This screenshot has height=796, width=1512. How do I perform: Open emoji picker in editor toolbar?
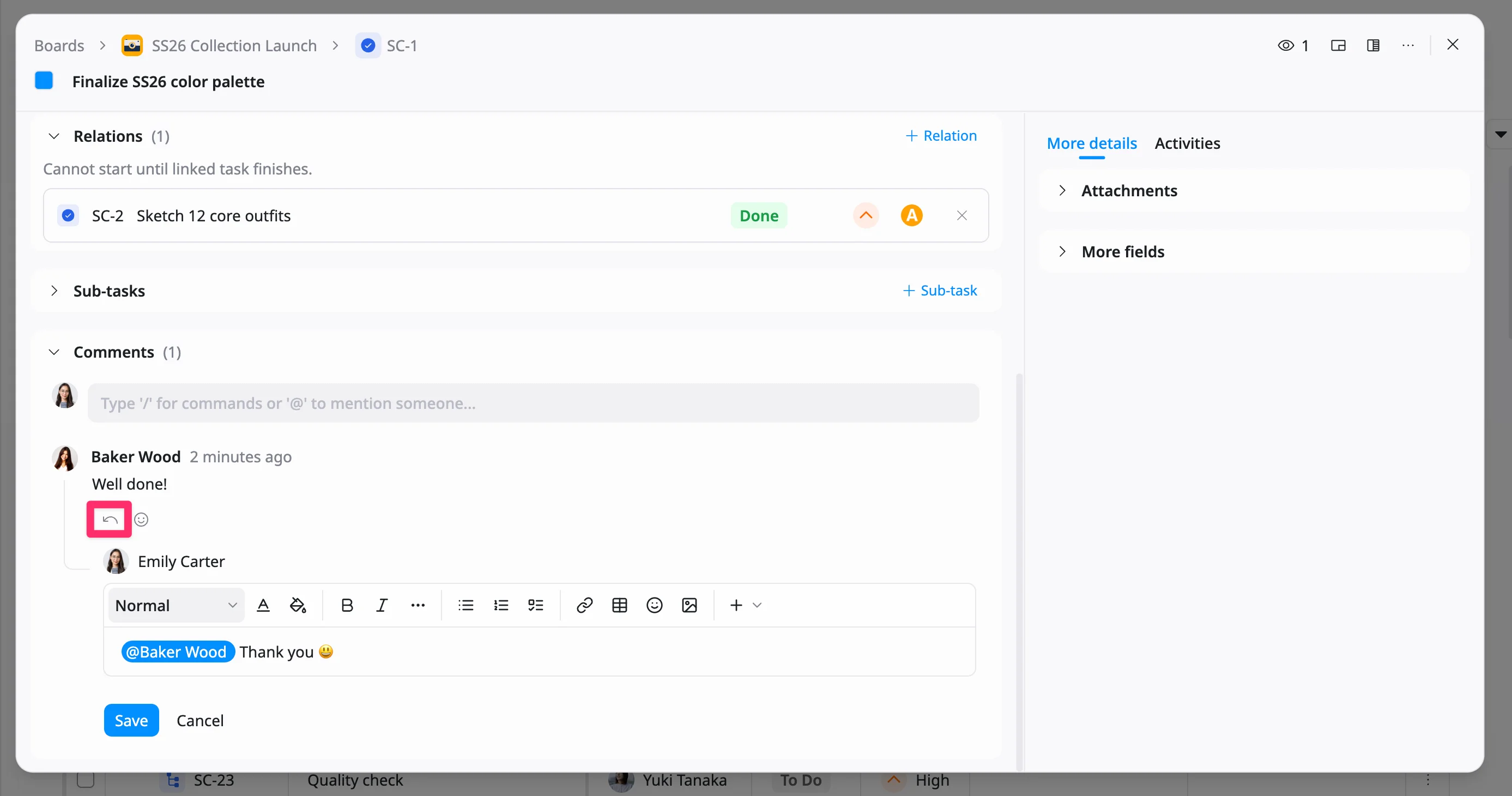click(655, 605)
